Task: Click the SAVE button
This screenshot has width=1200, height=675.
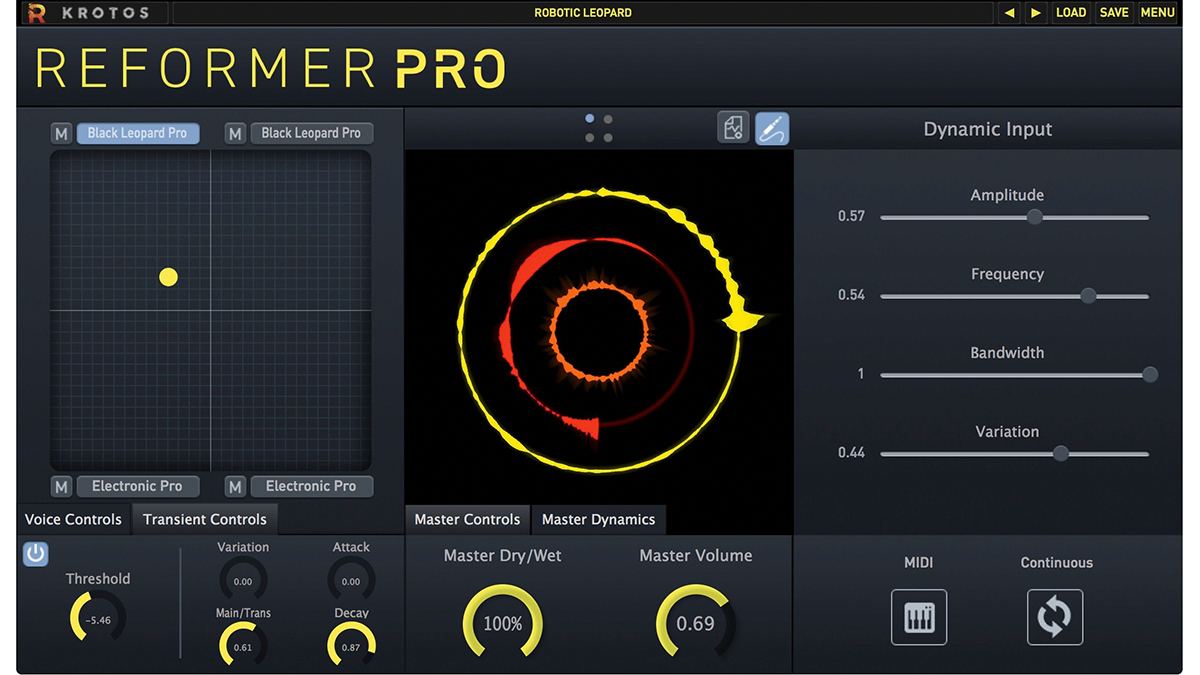Action: click(1114, 13)
